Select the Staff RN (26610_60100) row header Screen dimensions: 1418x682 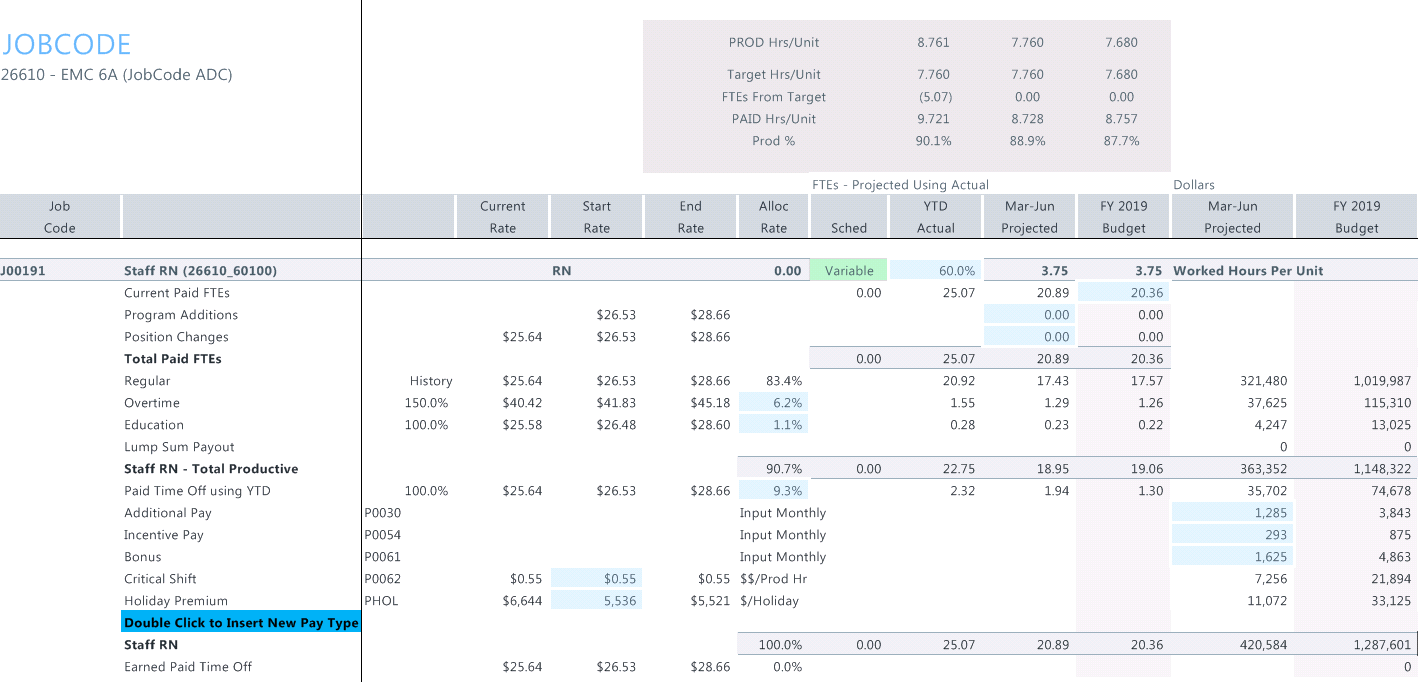point(200,270)
